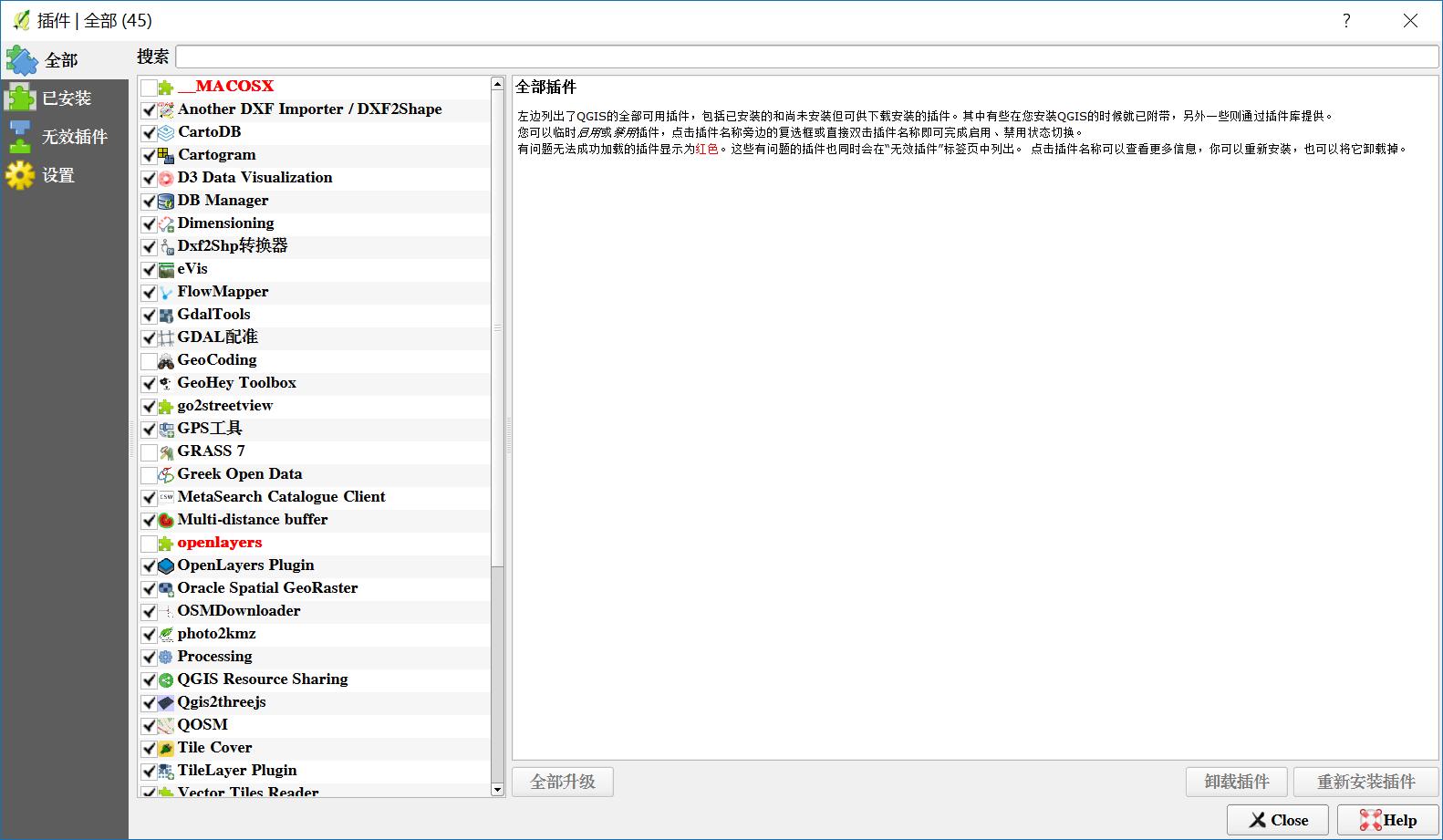The image size is (1443, 840).
Task: Click the CartoDB plugin icon
Action: tap(166, 133)
